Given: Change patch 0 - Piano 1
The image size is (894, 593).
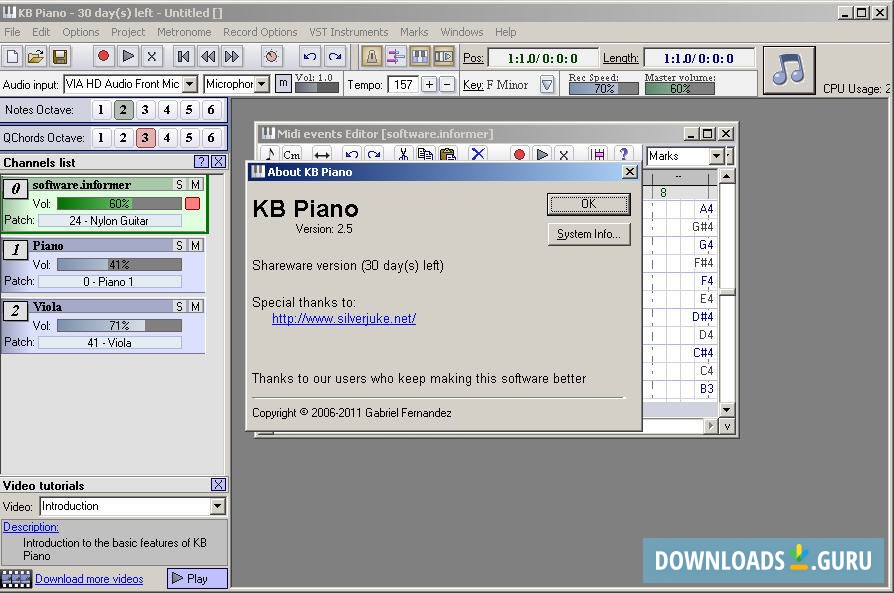Looking at the screenshot, I should coord(110,282).
